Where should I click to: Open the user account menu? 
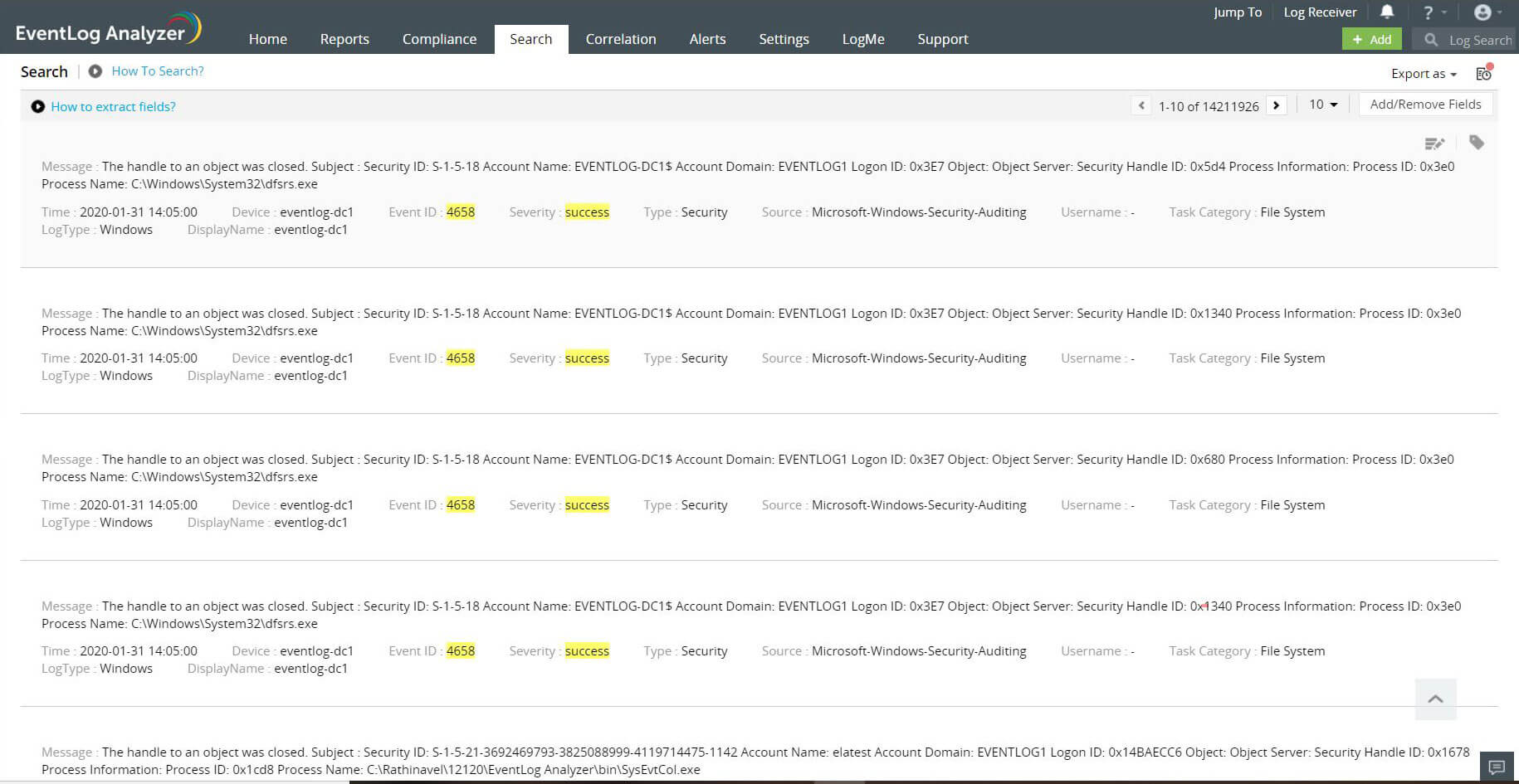pos(1487,12)
